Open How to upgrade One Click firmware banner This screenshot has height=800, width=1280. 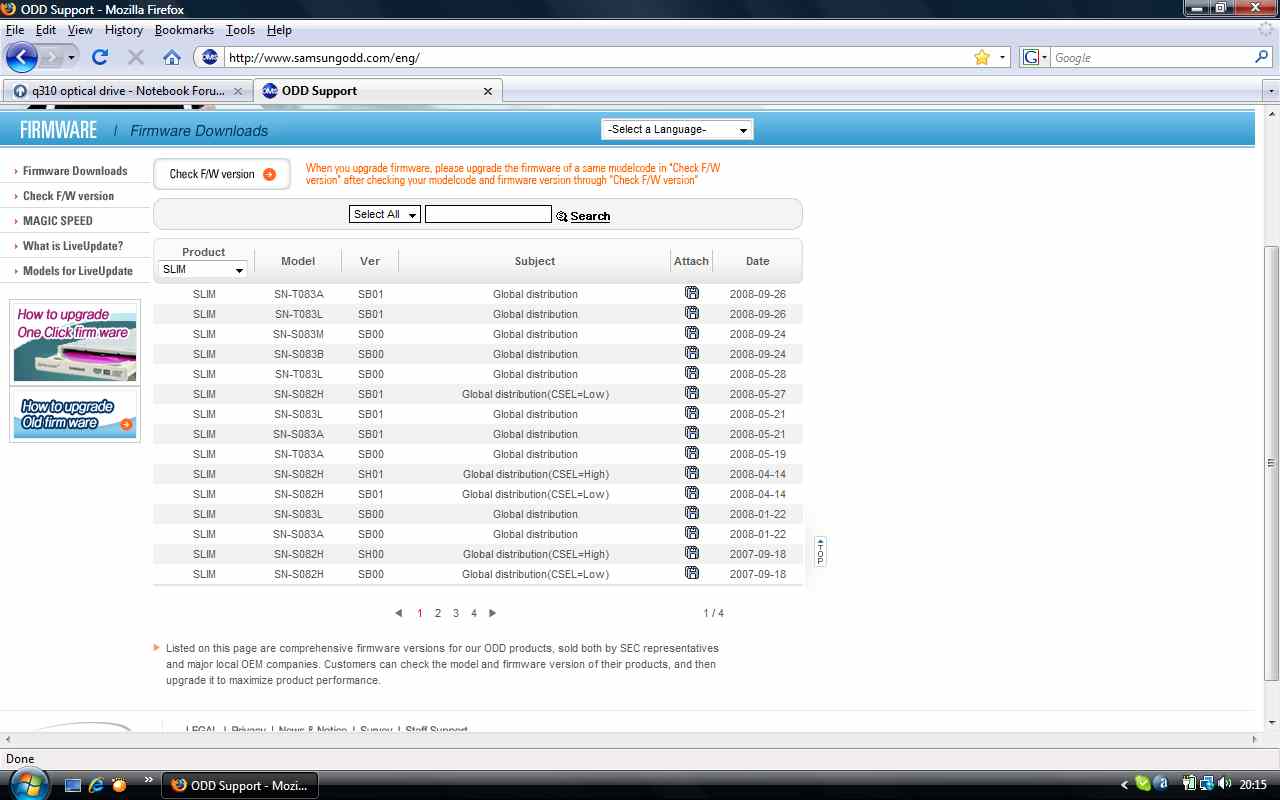click(x=74, y=343)
